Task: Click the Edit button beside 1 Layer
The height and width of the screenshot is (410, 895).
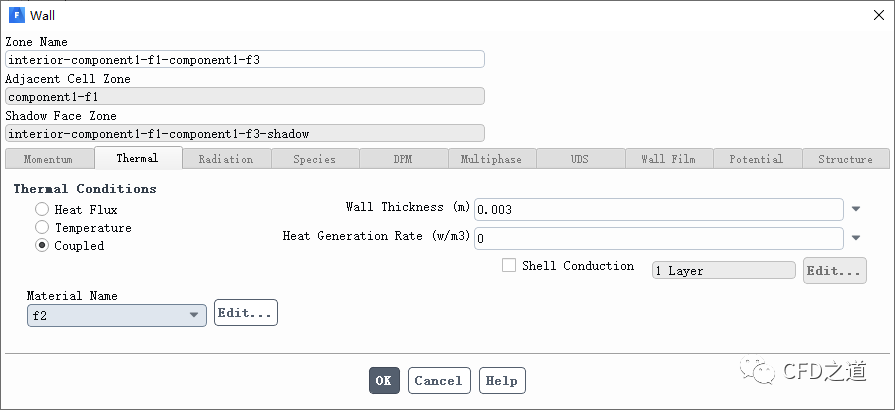Action: click(834, 271)
